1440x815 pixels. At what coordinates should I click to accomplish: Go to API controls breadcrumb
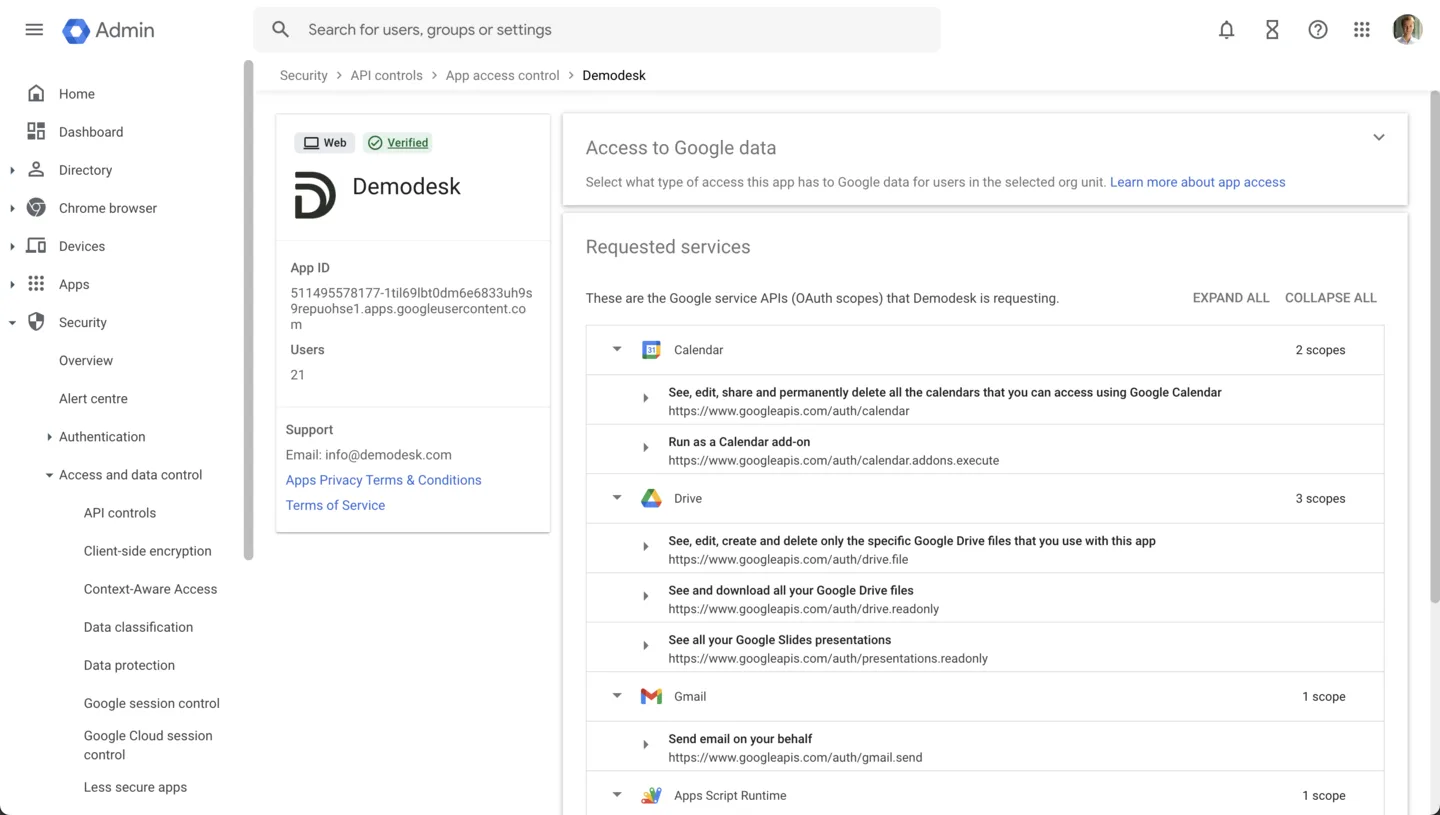pos(386,75)
